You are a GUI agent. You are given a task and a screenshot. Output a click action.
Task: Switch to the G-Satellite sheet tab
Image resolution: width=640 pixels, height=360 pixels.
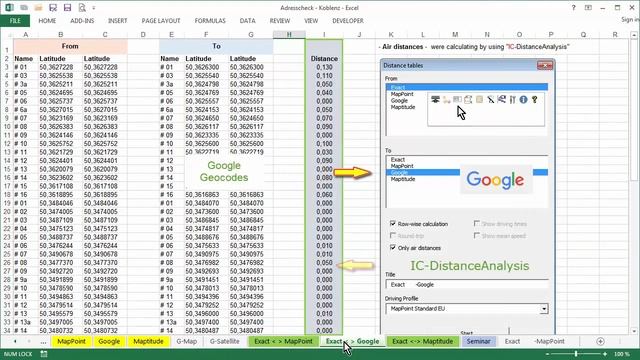tap(224, 341)
